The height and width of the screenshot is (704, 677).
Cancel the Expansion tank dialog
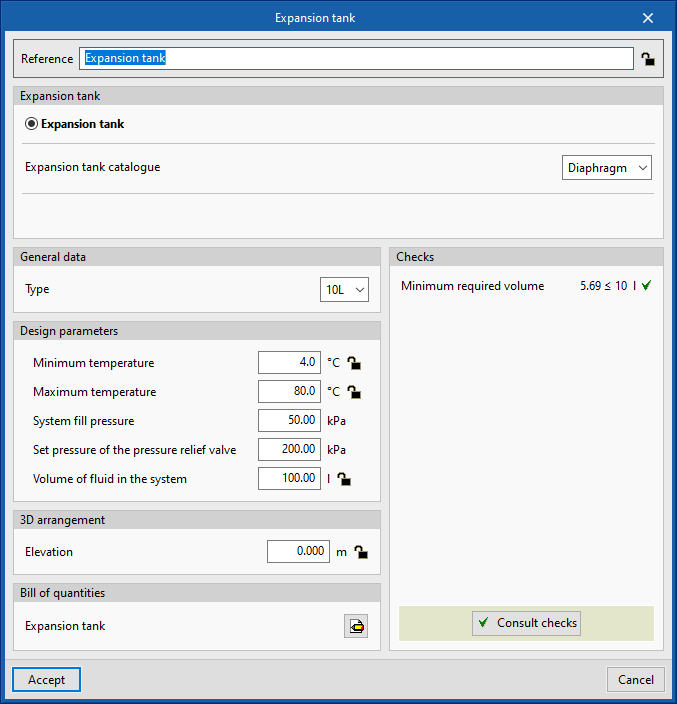pyautogui.click(x=635, y=680)
